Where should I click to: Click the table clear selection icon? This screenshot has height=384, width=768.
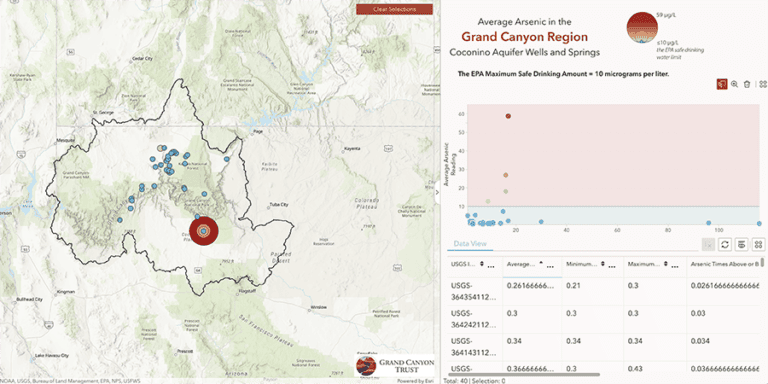coord(708,244)
